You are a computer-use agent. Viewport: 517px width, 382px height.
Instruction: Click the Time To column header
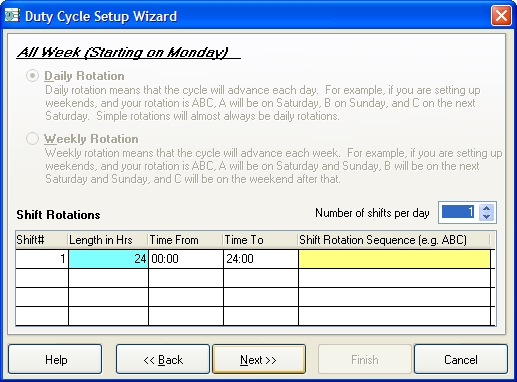261,240
